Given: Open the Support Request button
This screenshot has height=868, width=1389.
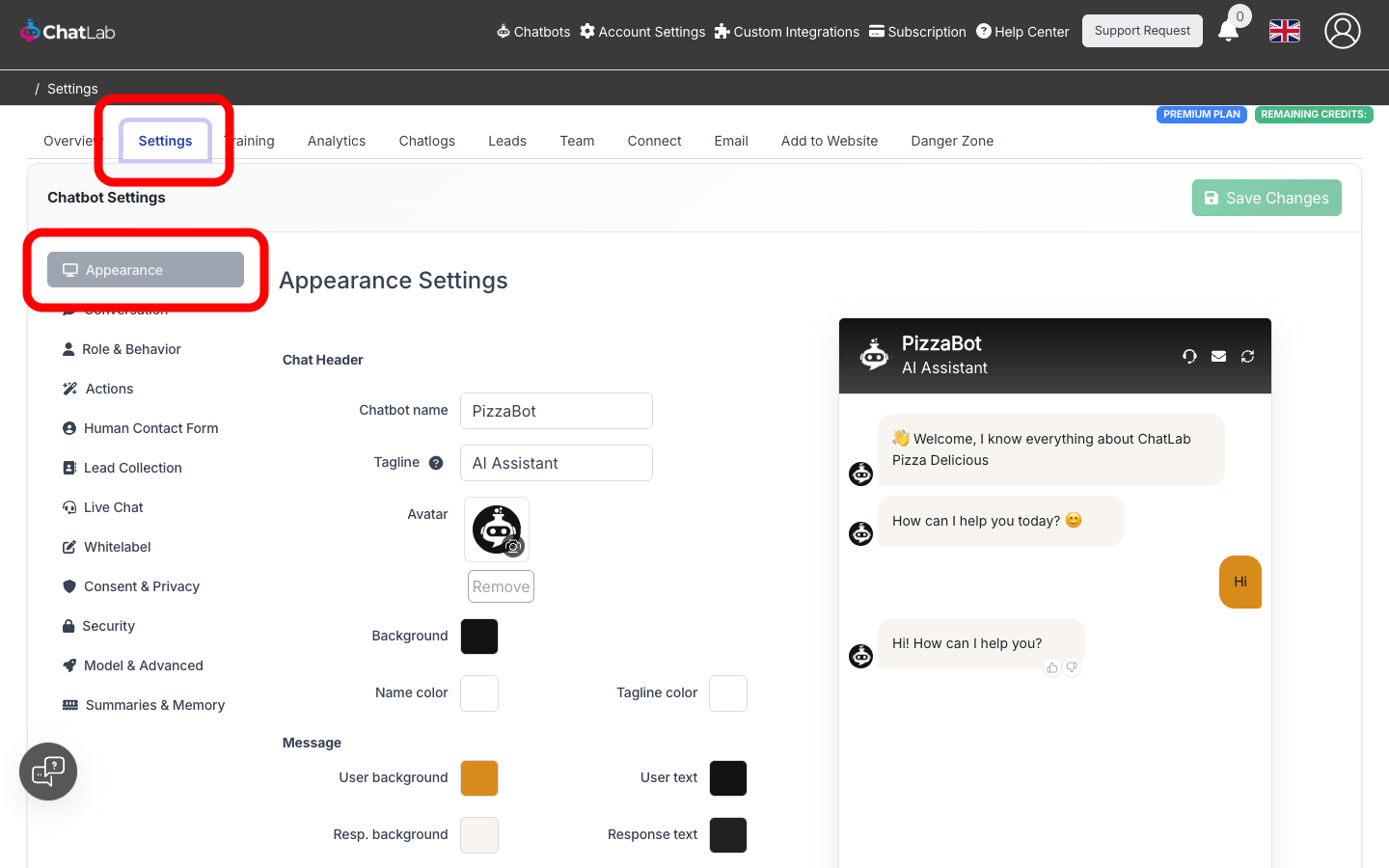Looking at the screenshot, I should coord(1141,31).
